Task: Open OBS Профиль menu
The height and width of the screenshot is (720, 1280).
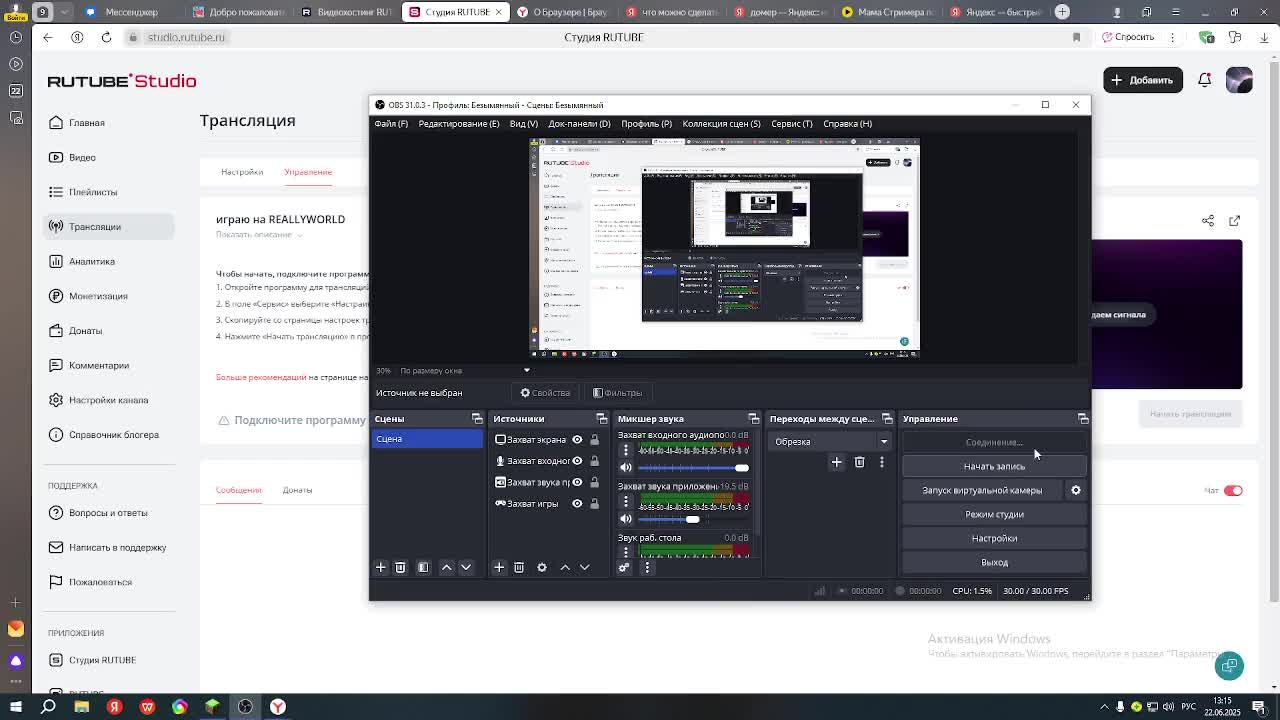Action: click(646, 124)
